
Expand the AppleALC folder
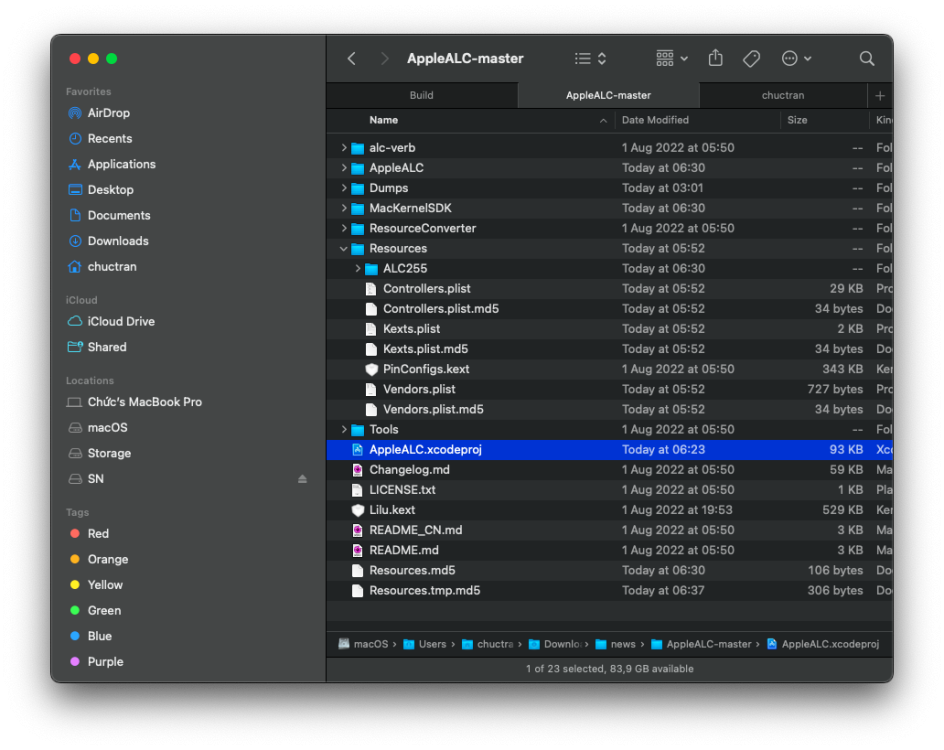[x=343, y=168]
